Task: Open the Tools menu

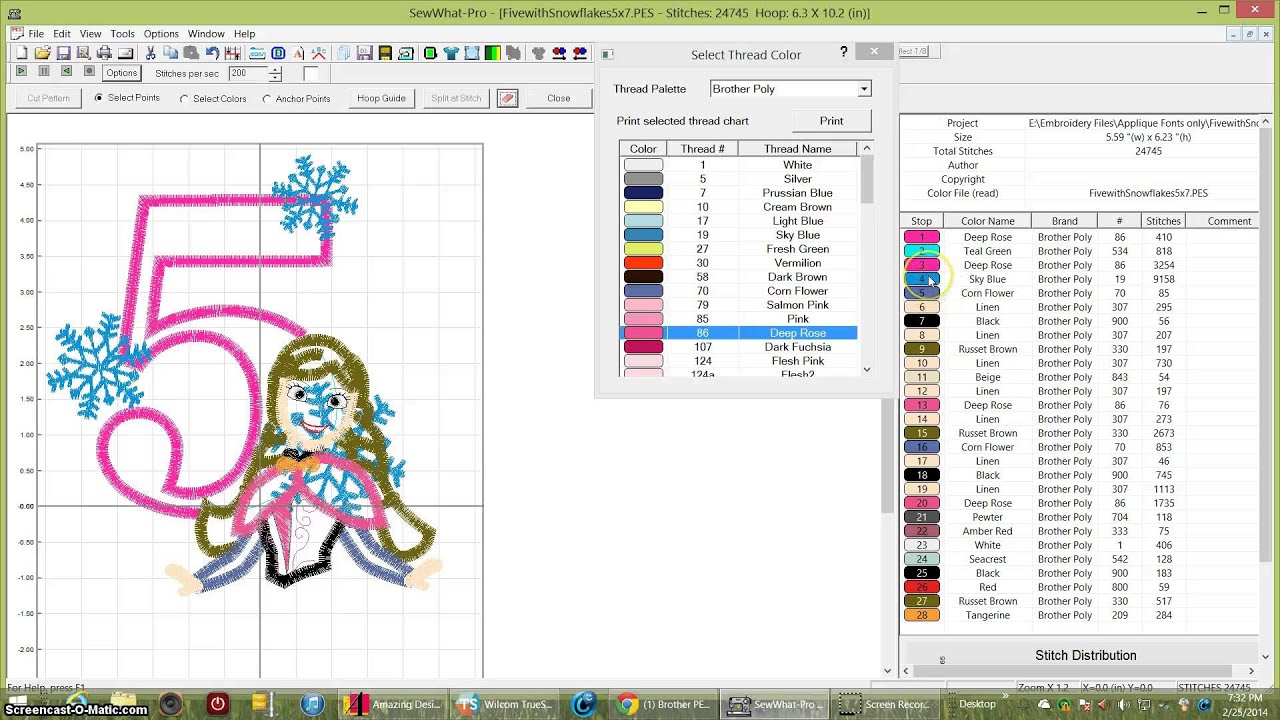Action: [122, 34]
